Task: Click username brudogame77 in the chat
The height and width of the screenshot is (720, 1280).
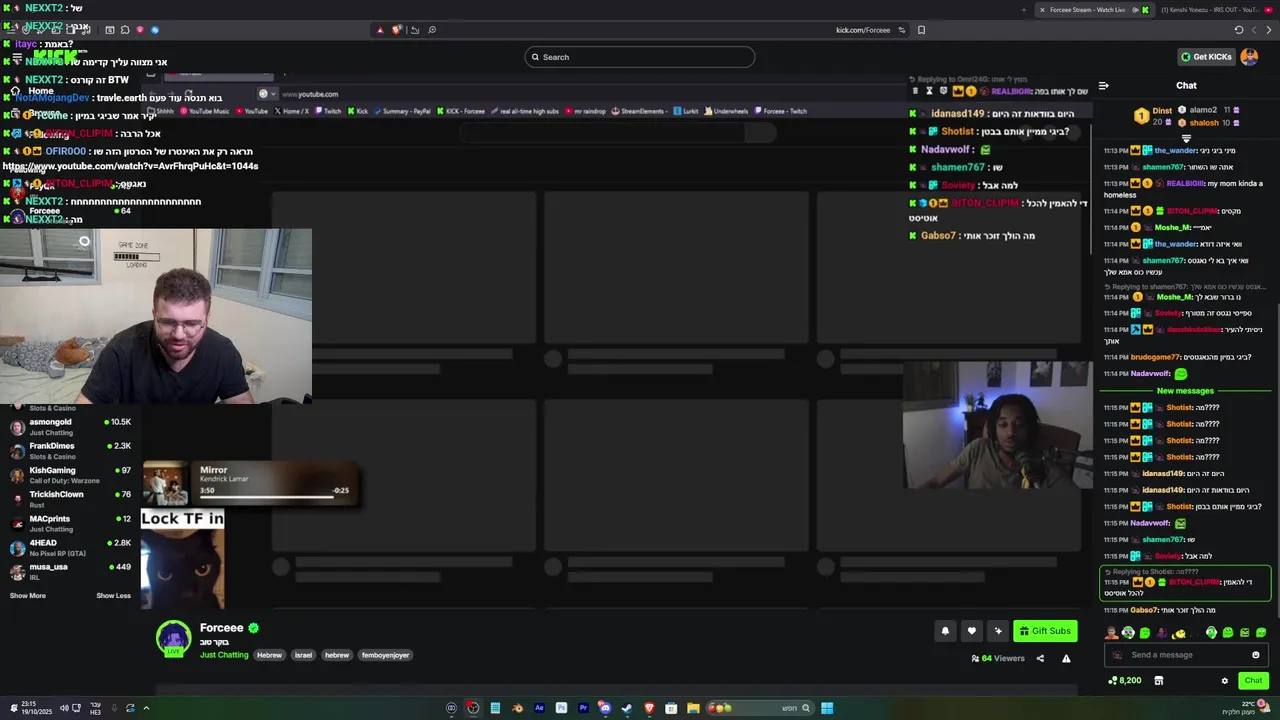Action: coord(1156,357)
